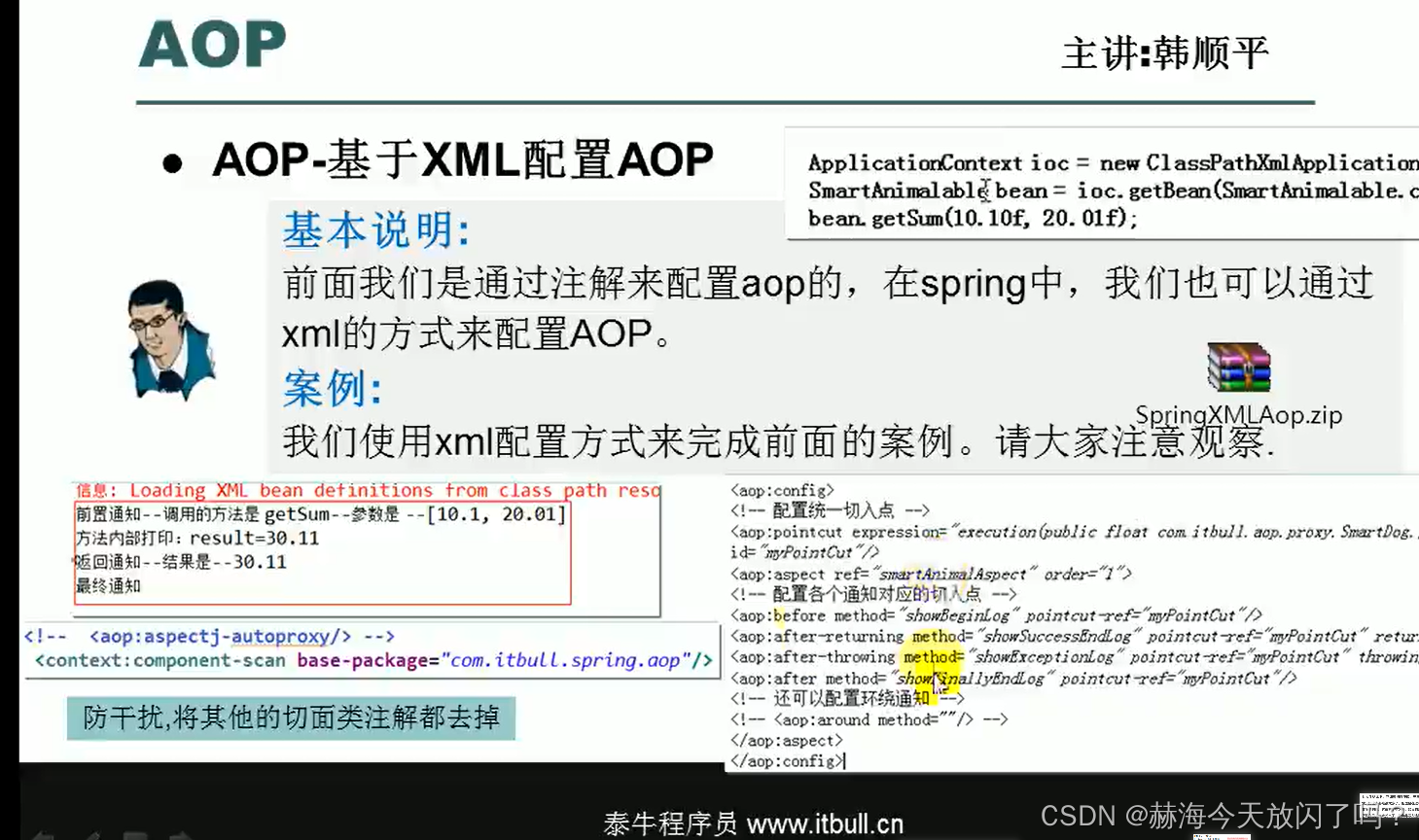The height and width of the screenshot is (840, 1419).
Task: Click the 配置统一切入点 comment line
Action: click(x=830, y=510)
